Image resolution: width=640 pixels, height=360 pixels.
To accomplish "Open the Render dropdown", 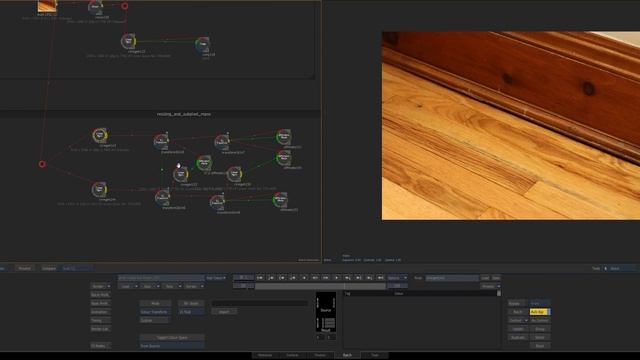I will (x=100, y=286).
